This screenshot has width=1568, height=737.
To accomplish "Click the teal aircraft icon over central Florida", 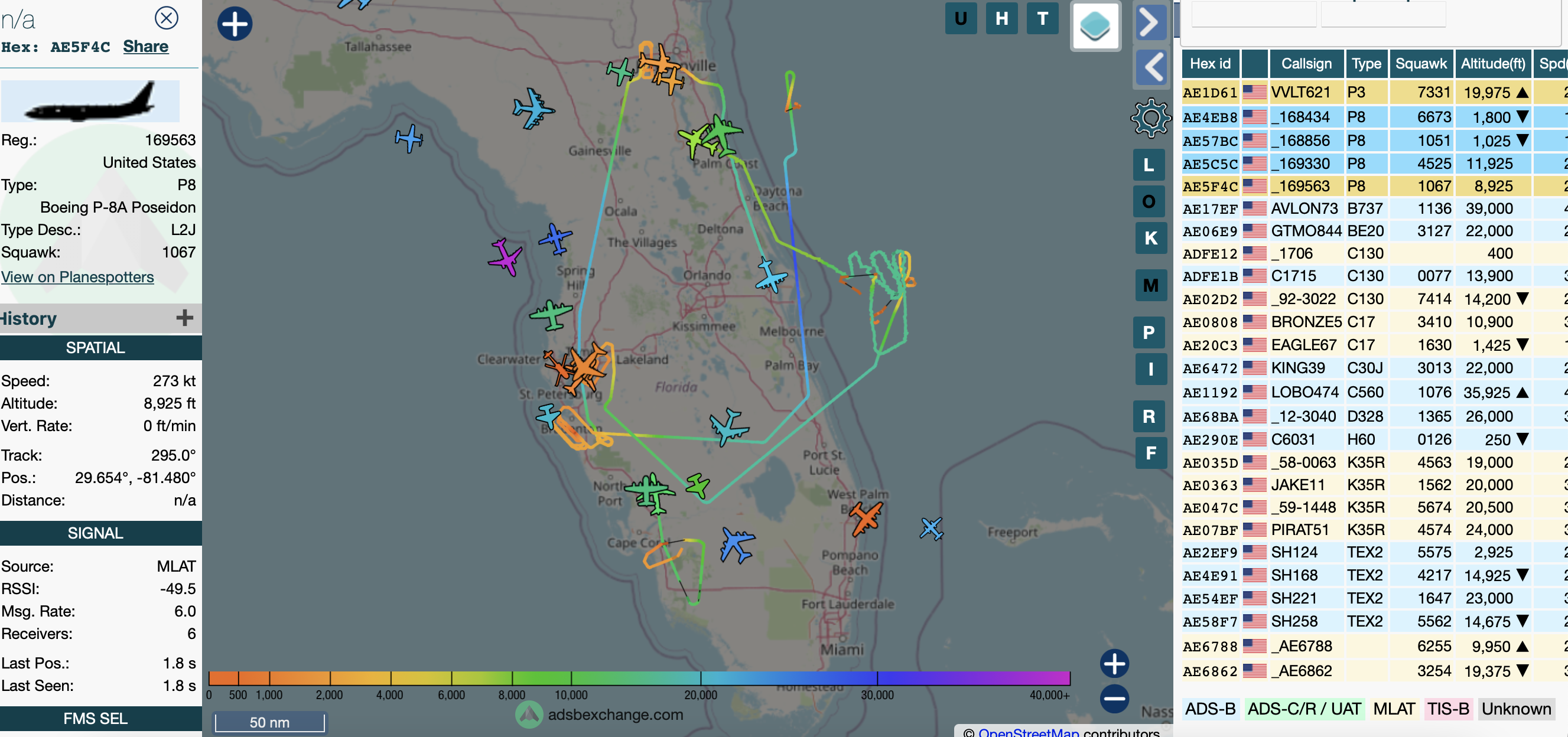I will (728, 427).
